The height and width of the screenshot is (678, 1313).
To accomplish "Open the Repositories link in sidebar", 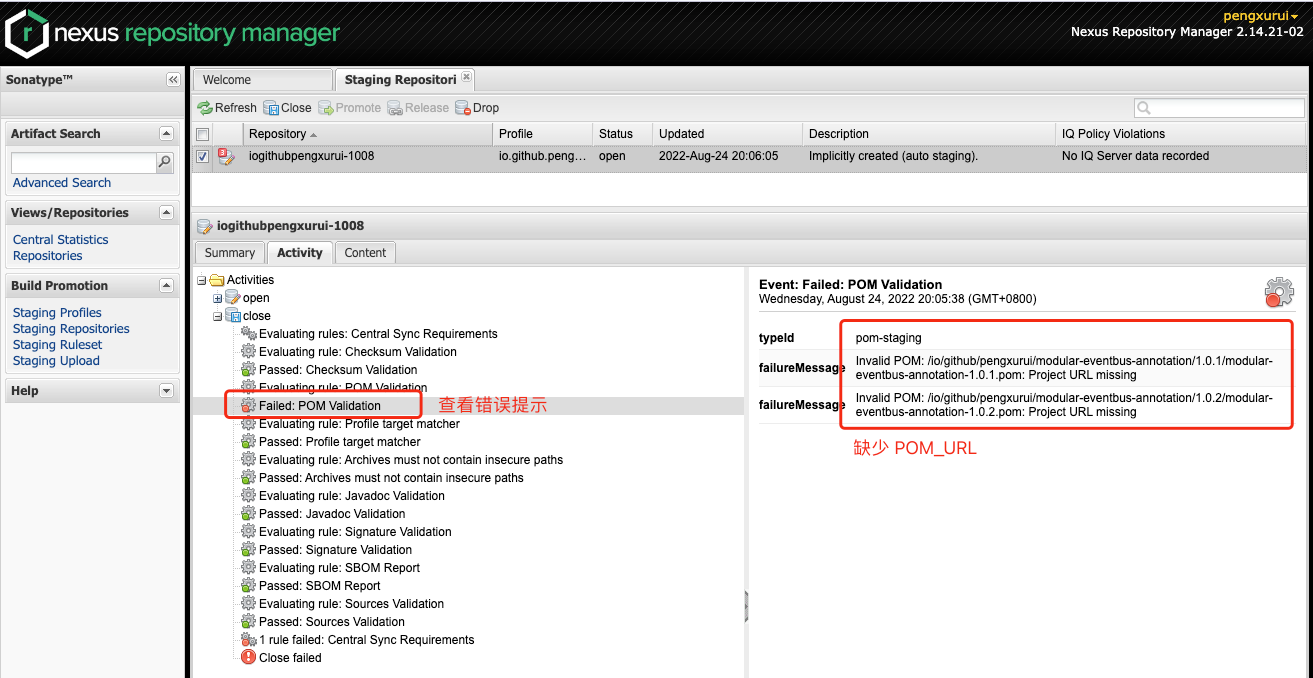I will 48,256.
